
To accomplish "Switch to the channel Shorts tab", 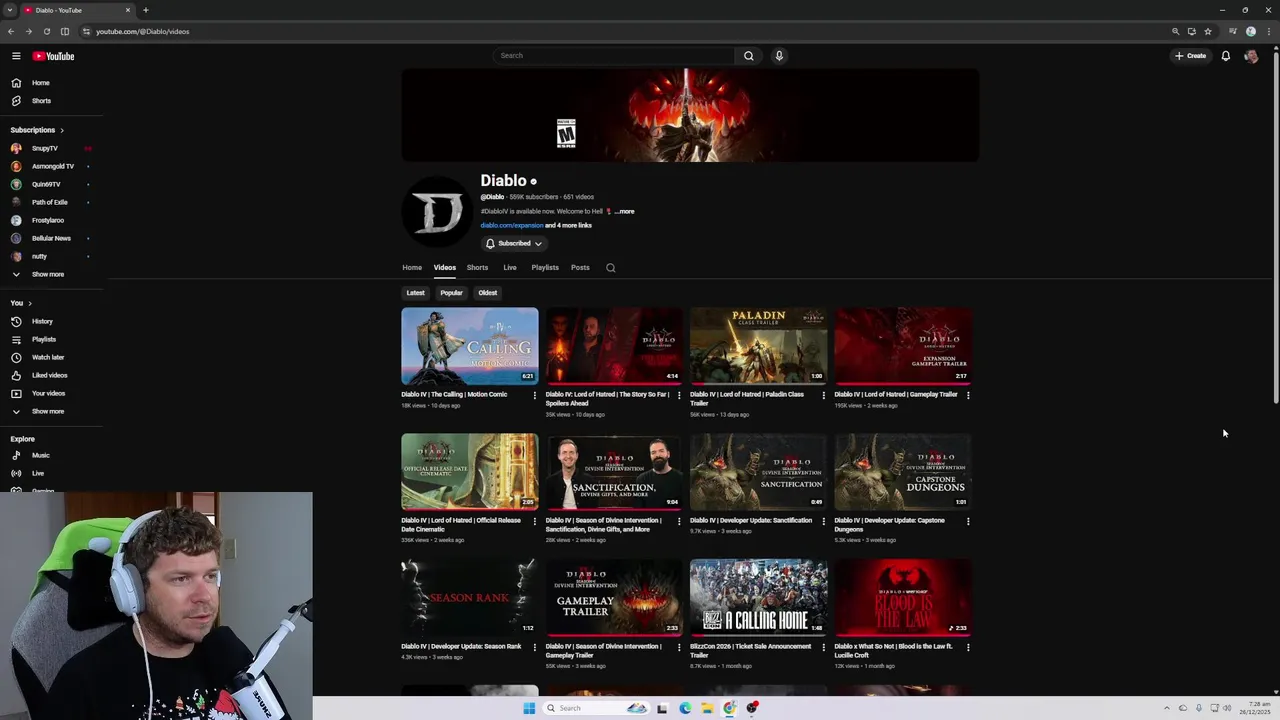I will click(x=477, y=268).
